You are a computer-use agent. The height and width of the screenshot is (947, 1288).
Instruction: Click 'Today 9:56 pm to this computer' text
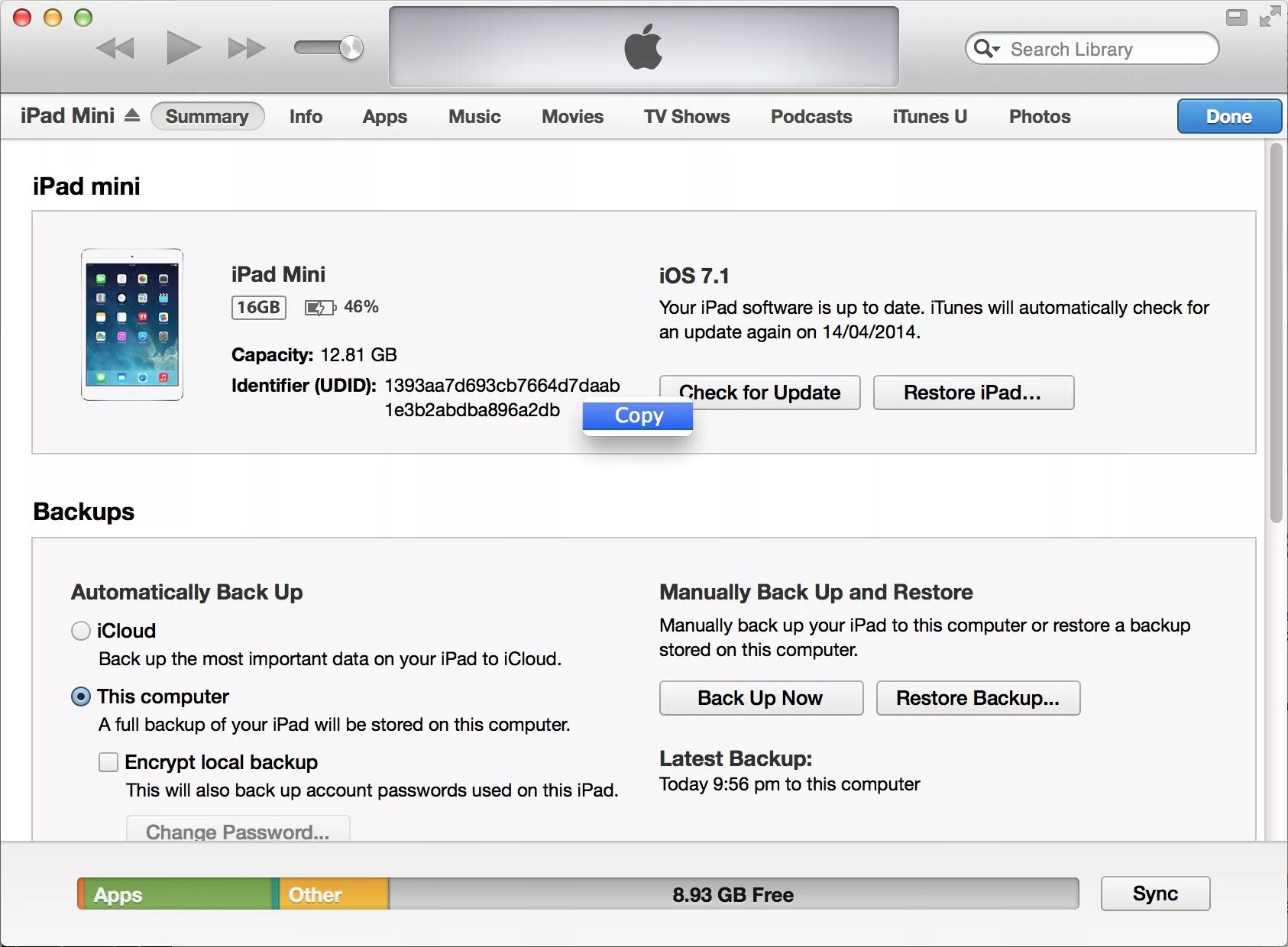point(790,784)
